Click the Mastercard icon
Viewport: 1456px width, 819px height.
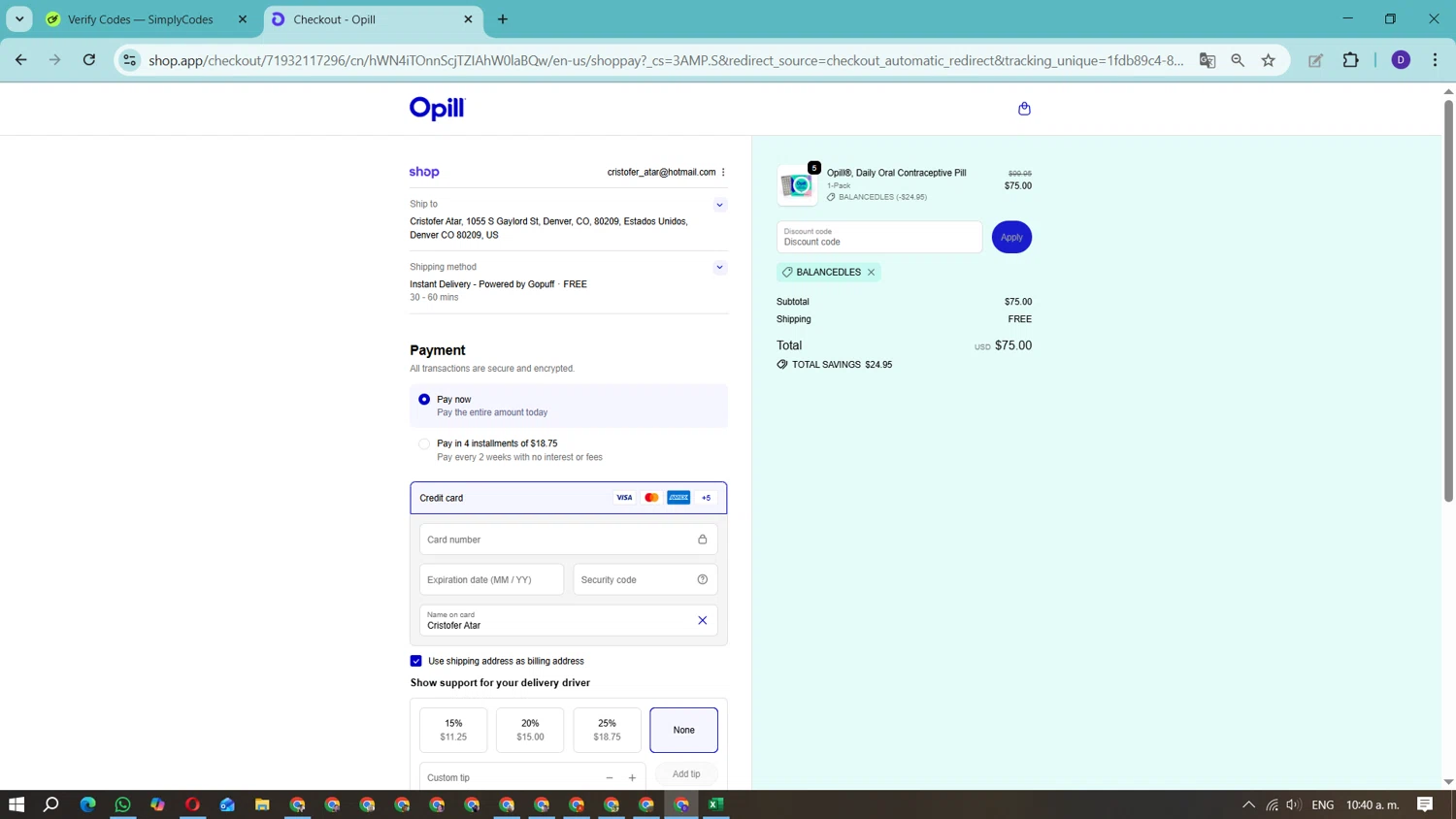[x=651, y=498]
